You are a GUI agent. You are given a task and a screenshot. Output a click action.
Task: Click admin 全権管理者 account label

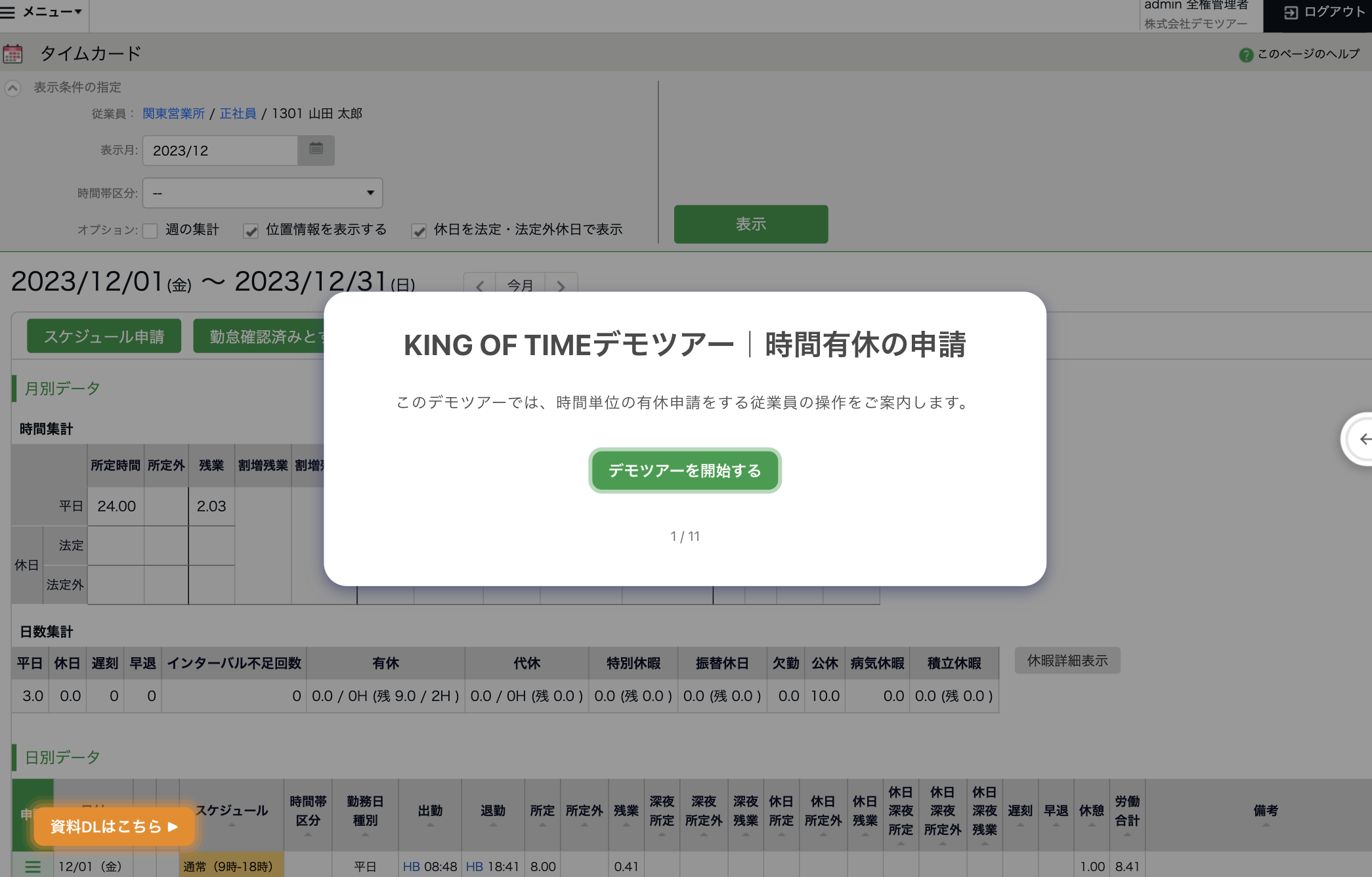(1195, 6)
